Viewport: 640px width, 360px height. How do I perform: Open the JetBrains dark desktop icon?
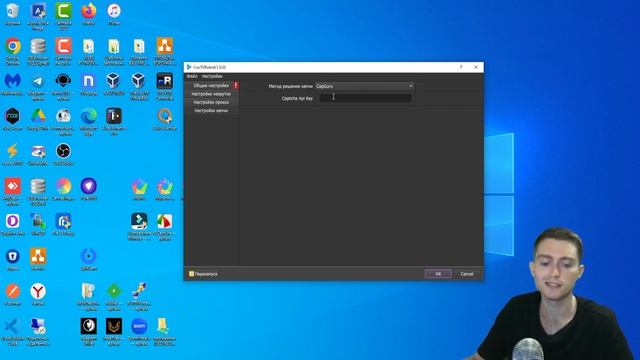(114, 121)
